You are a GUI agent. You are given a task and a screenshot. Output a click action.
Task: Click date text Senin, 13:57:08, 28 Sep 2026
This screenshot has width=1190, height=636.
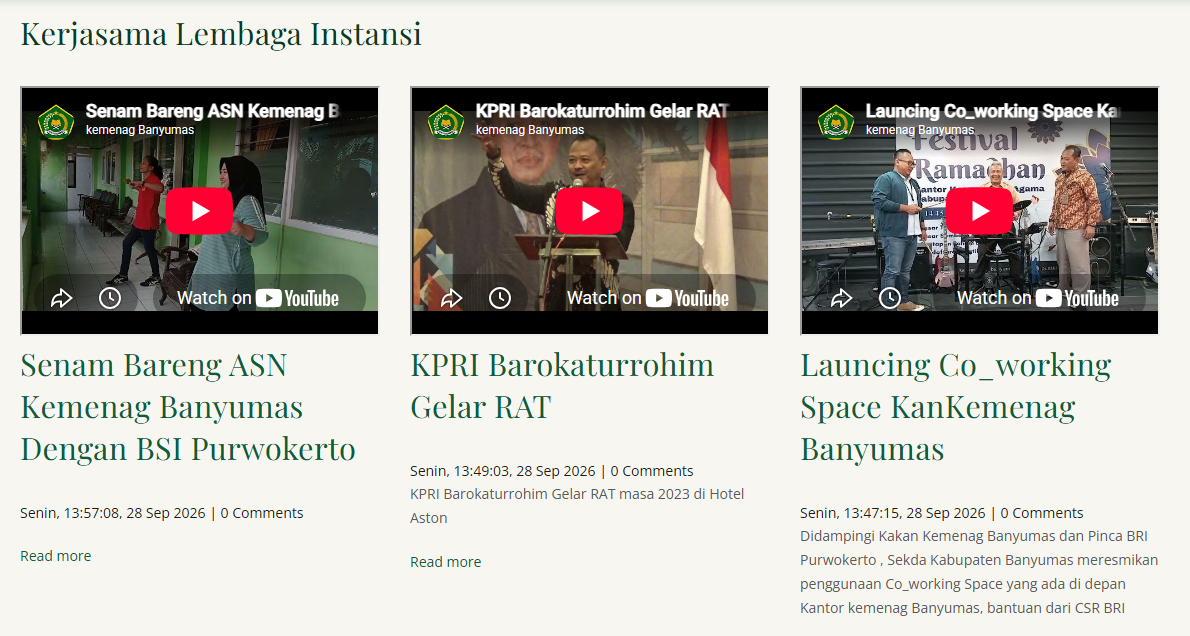[113, 513]
